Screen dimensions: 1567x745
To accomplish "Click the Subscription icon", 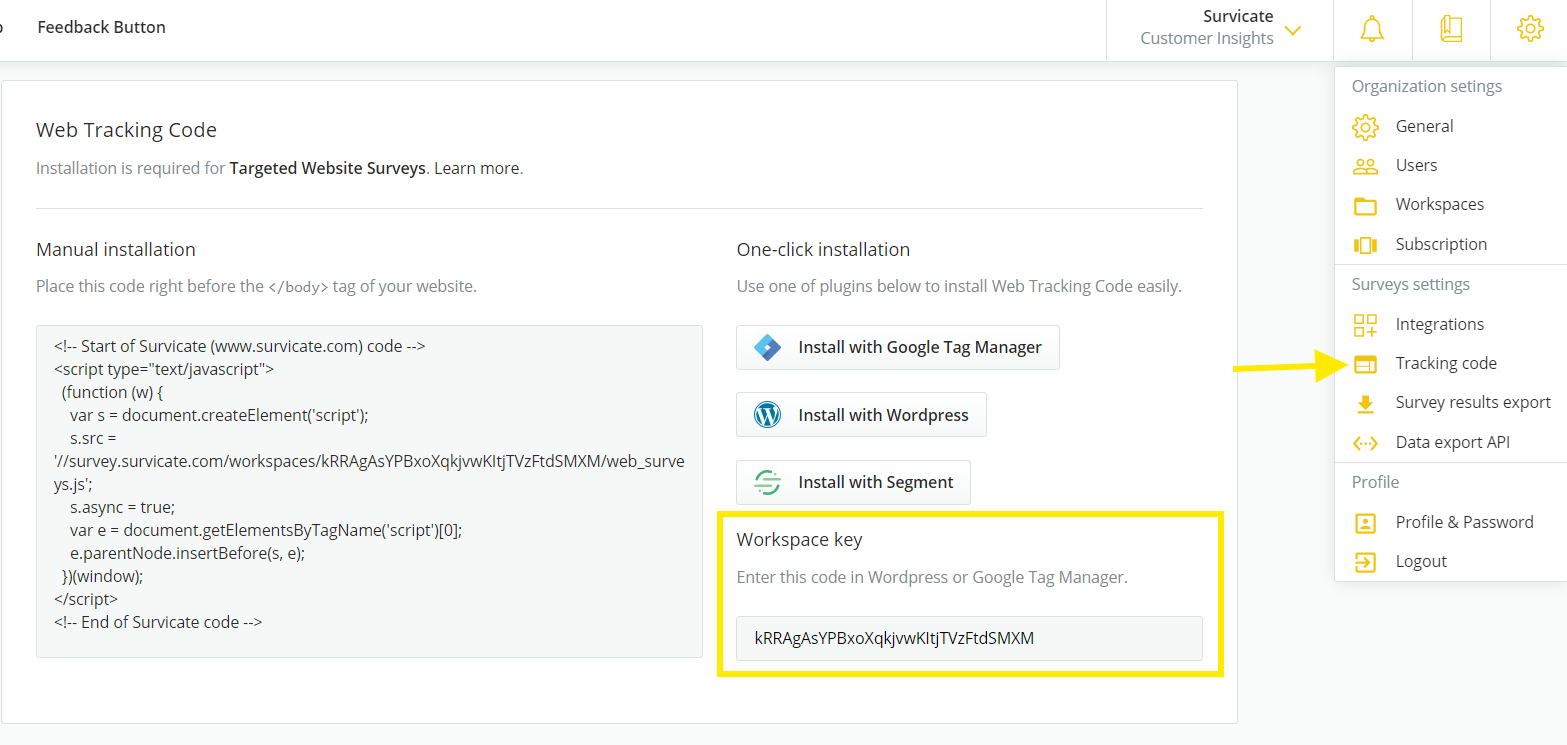I will pyautogui.click(x=1365, y=245).
